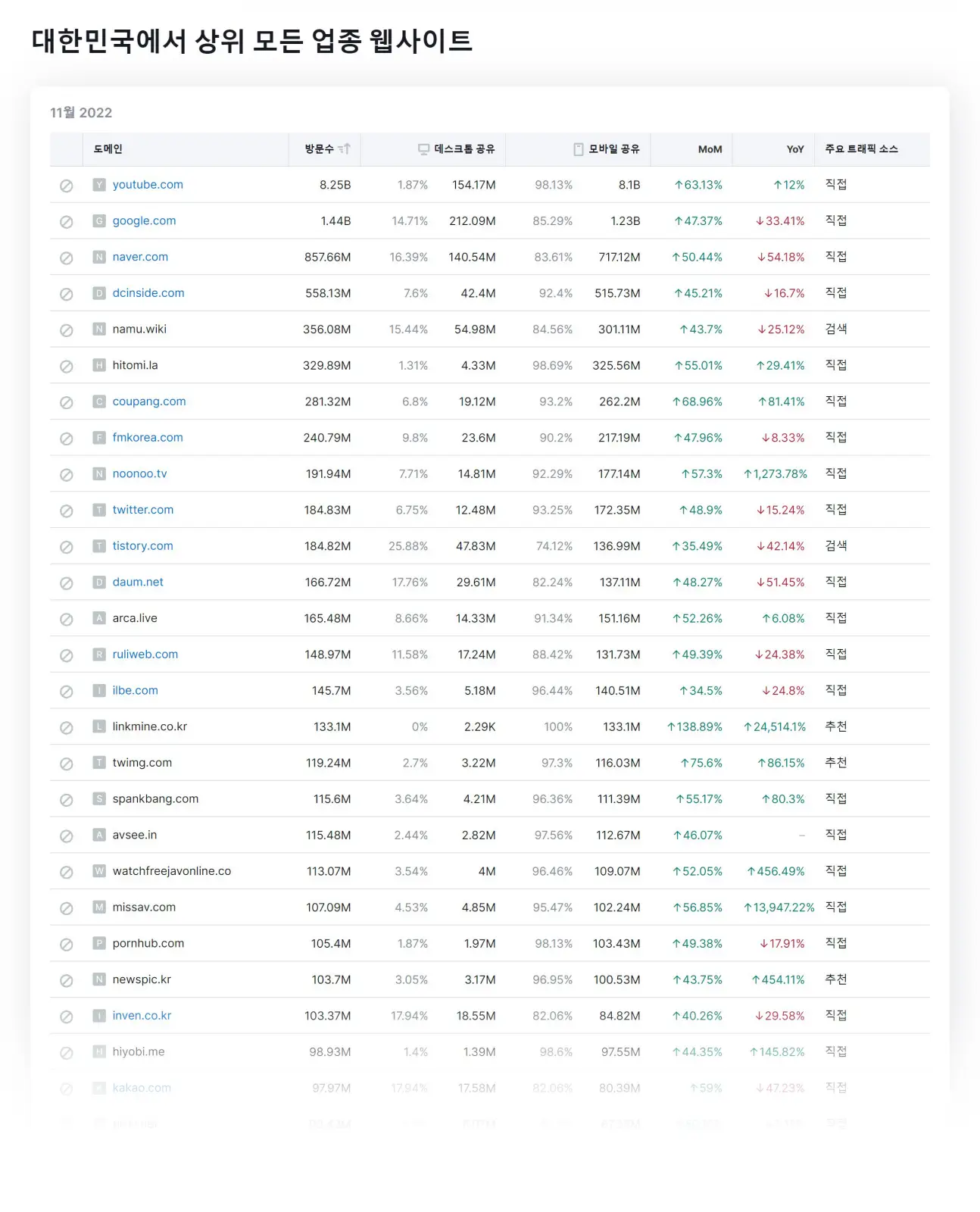Select the watchfreejavonline.co domain text
The width and height of the screenshot is (980, 1212).
coord(172,871)
